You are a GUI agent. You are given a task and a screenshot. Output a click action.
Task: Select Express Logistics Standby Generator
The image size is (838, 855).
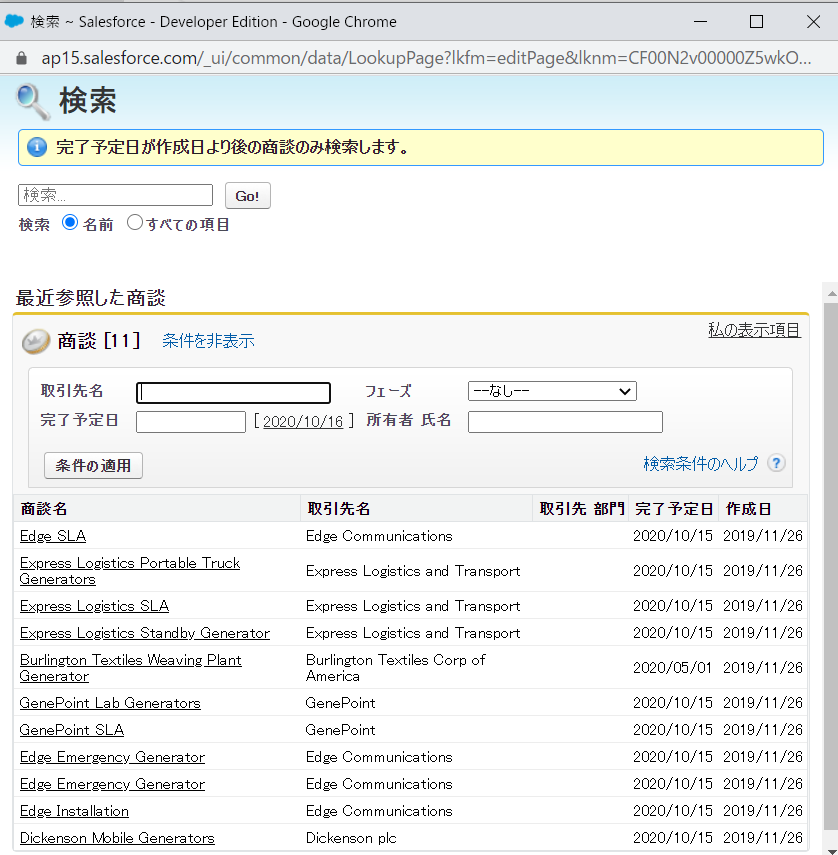pyautogui.click(x=145, y=633)
